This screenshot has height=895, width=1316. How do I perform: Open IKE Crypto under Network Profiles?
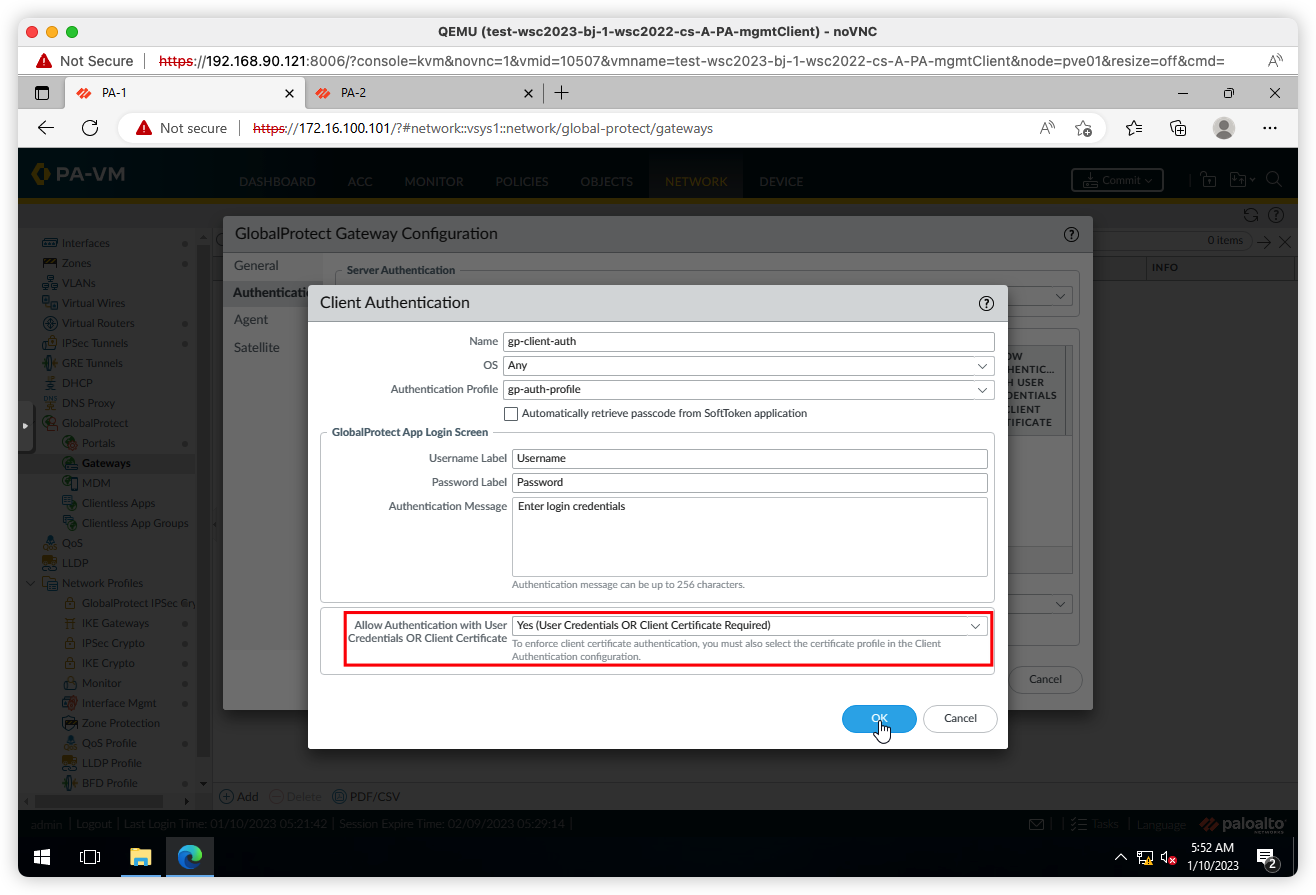108,663
